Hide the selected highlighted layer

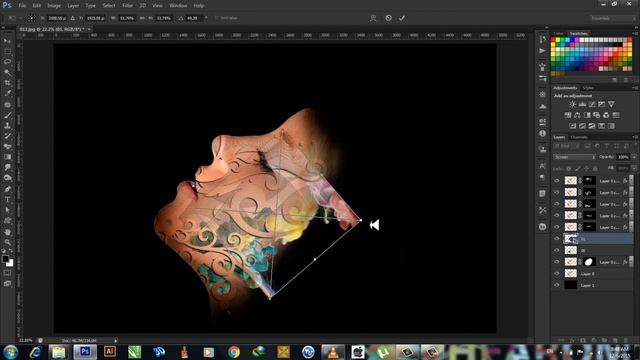click(x=557, y=239)
